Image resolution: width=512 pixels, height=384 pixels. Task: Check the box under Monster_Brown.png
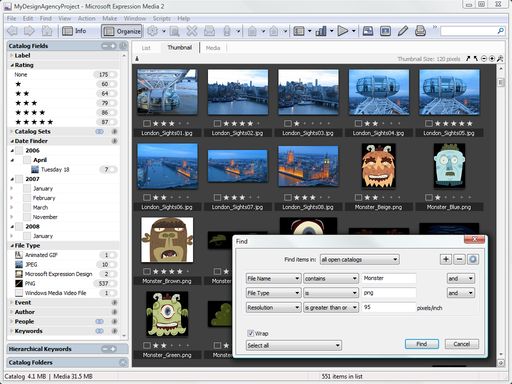pyautogui.click(x=146, y=272)
